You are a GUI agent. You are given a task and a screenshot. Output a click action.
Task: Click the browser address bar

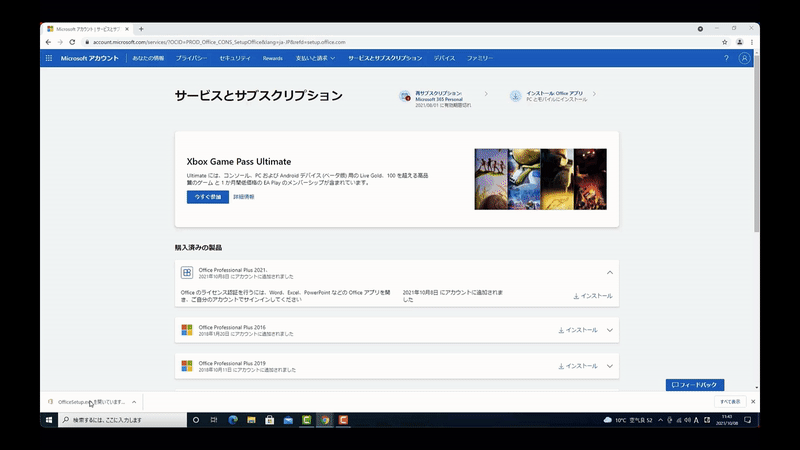click(x=401, y=42)
